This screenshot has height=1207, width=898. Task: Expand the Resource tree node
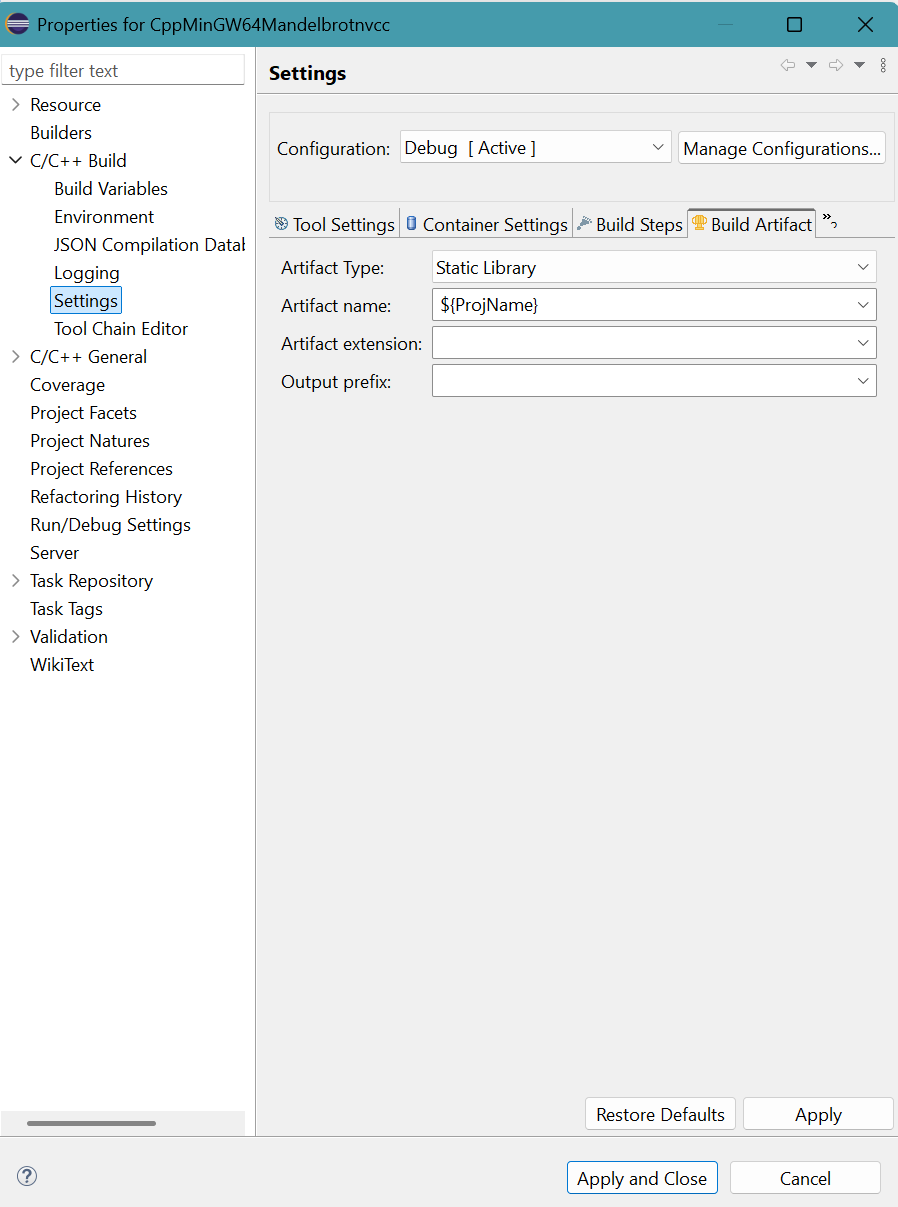click(x=15, y=104)
